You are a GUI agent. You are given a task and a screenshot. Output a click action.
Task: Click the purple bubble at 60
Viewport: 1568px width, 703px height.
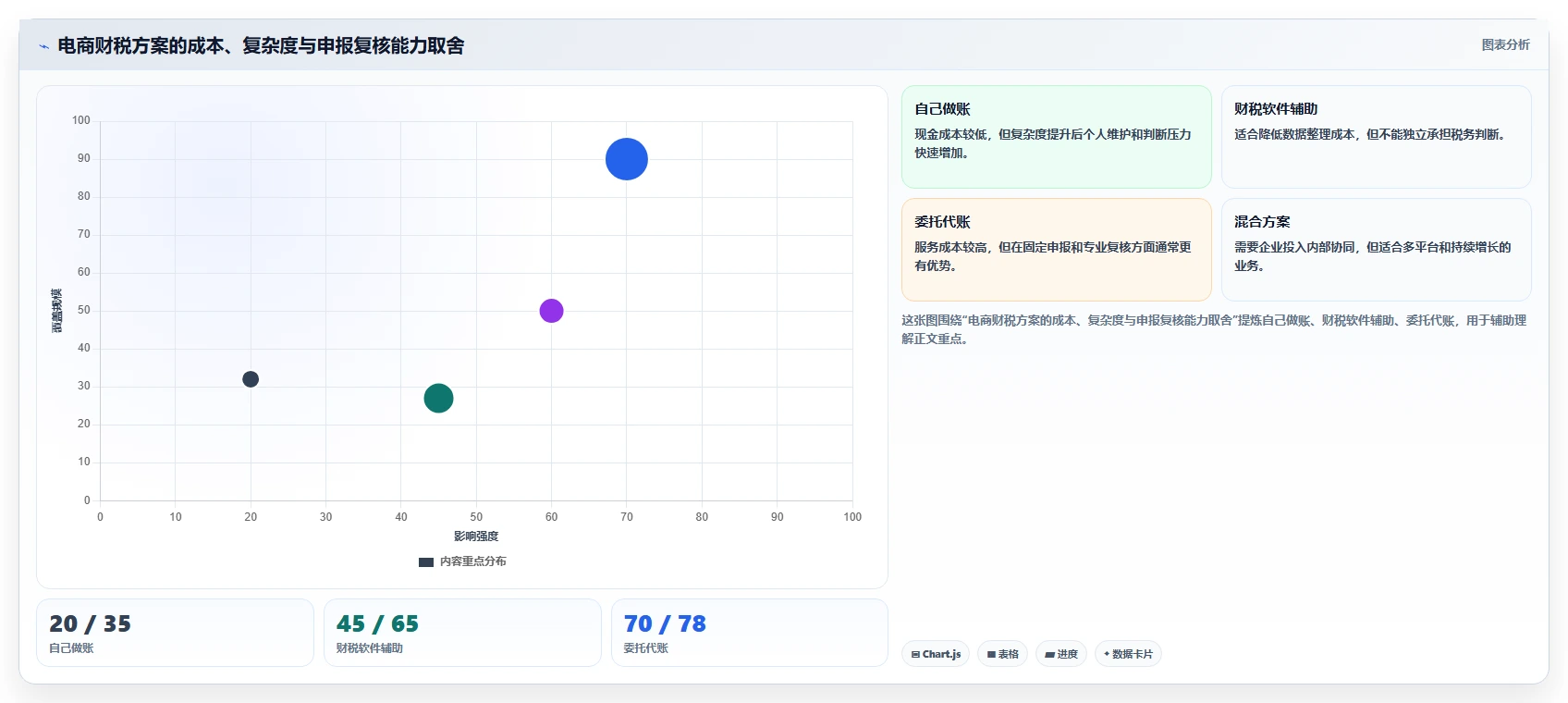pyautogui.click(x=551, y=311)
